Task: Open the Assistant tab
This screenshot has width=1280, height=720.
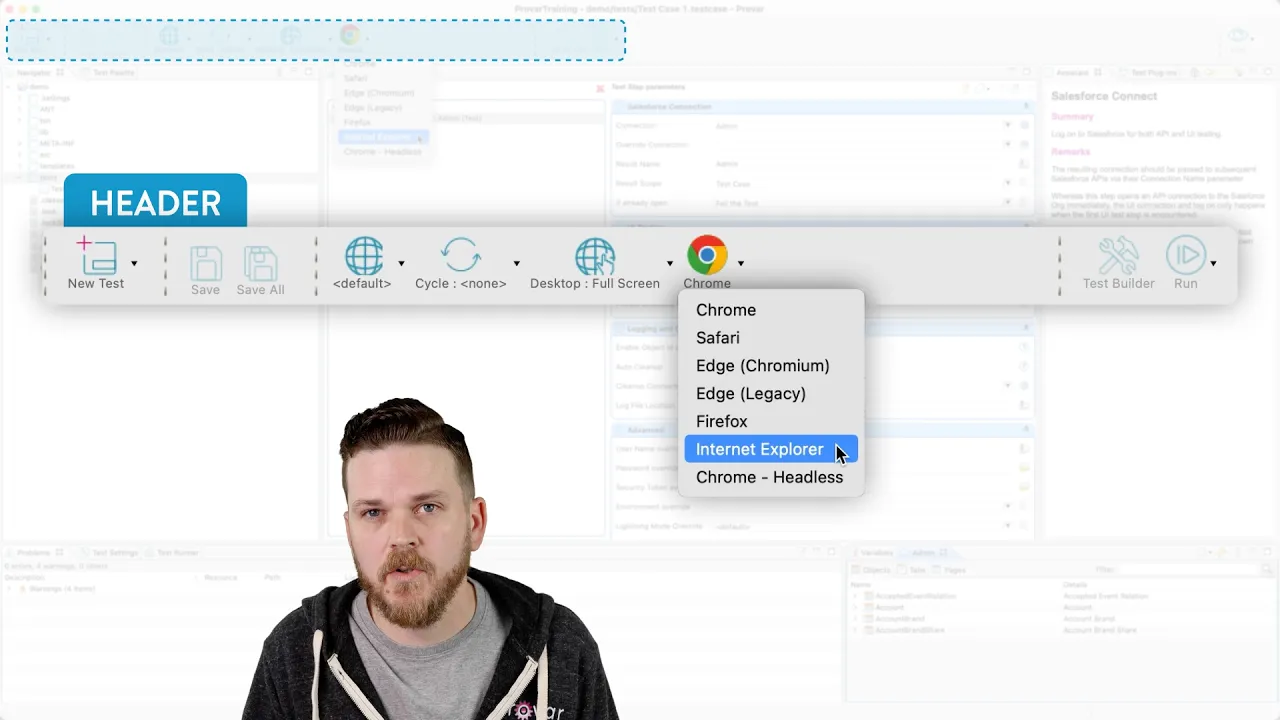Action: tap(1073, 73)
